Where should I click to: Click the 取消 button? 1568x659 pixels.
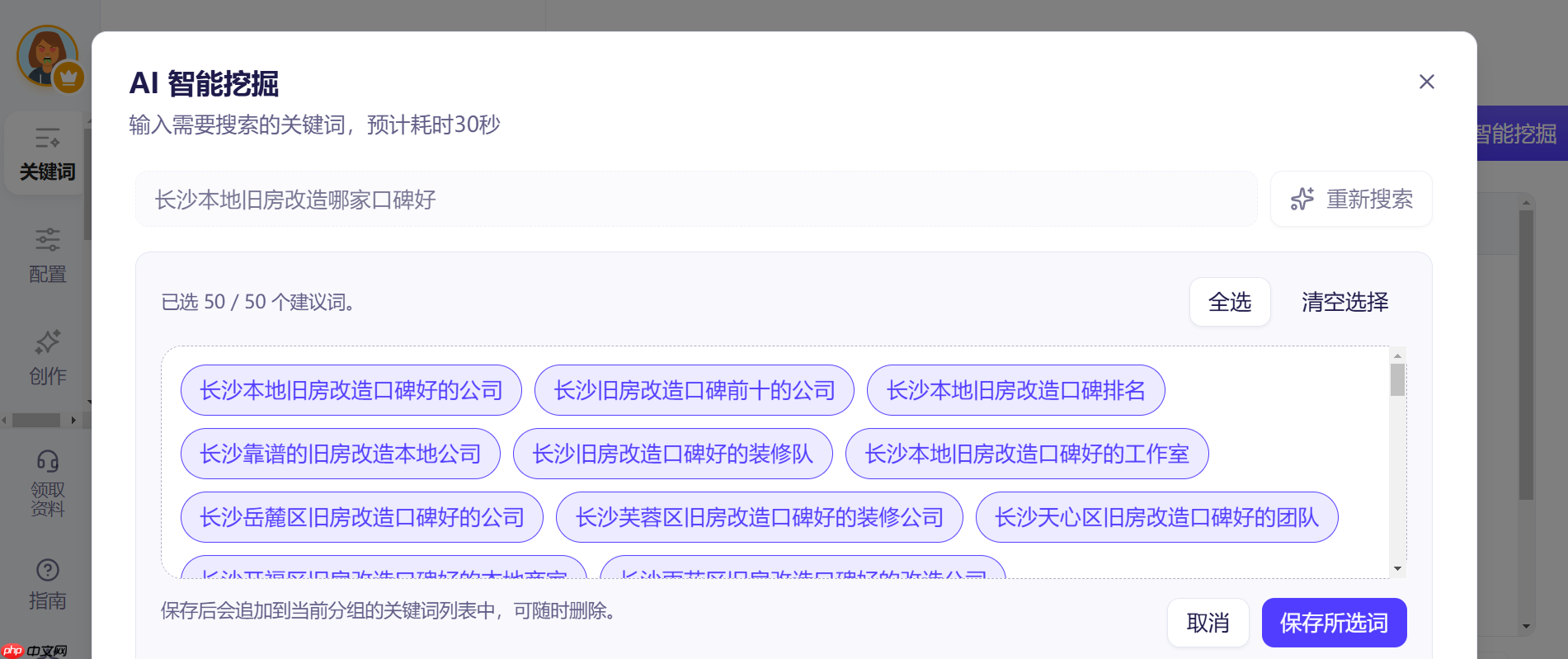click(x=1208, y=623)
